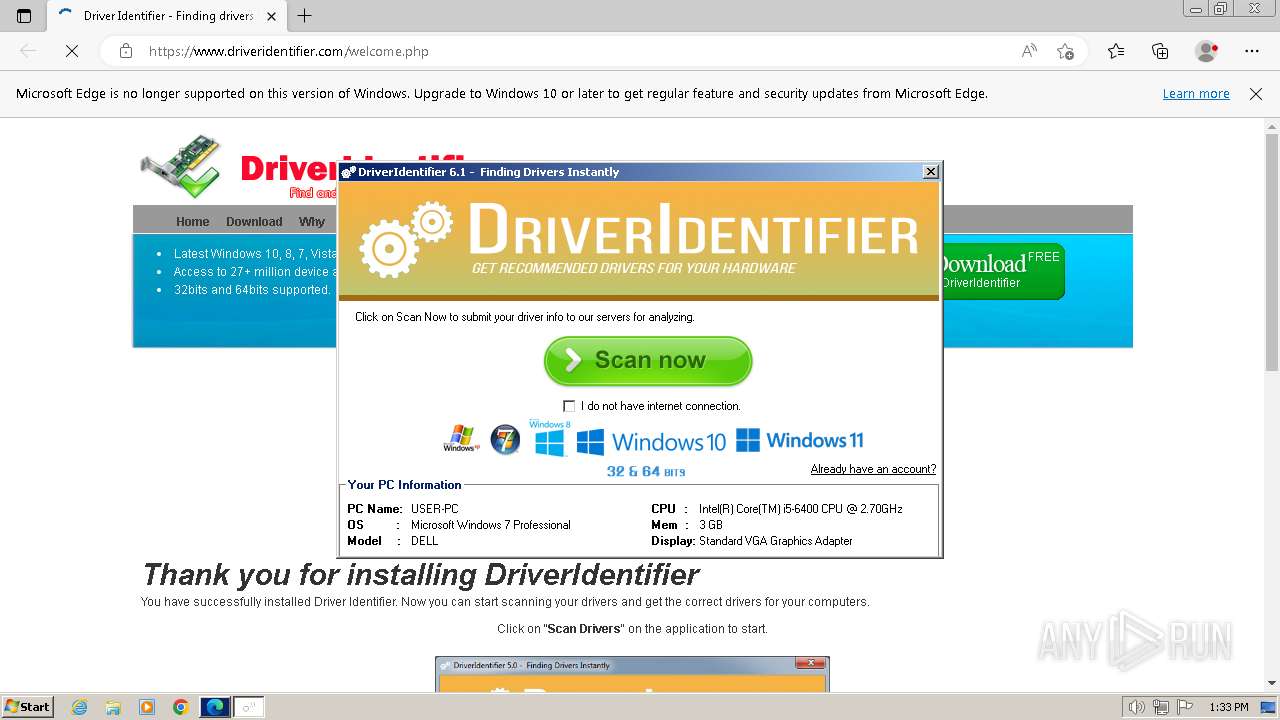
Task: Click the Windows 10 logo
Action: click(651, 441)
